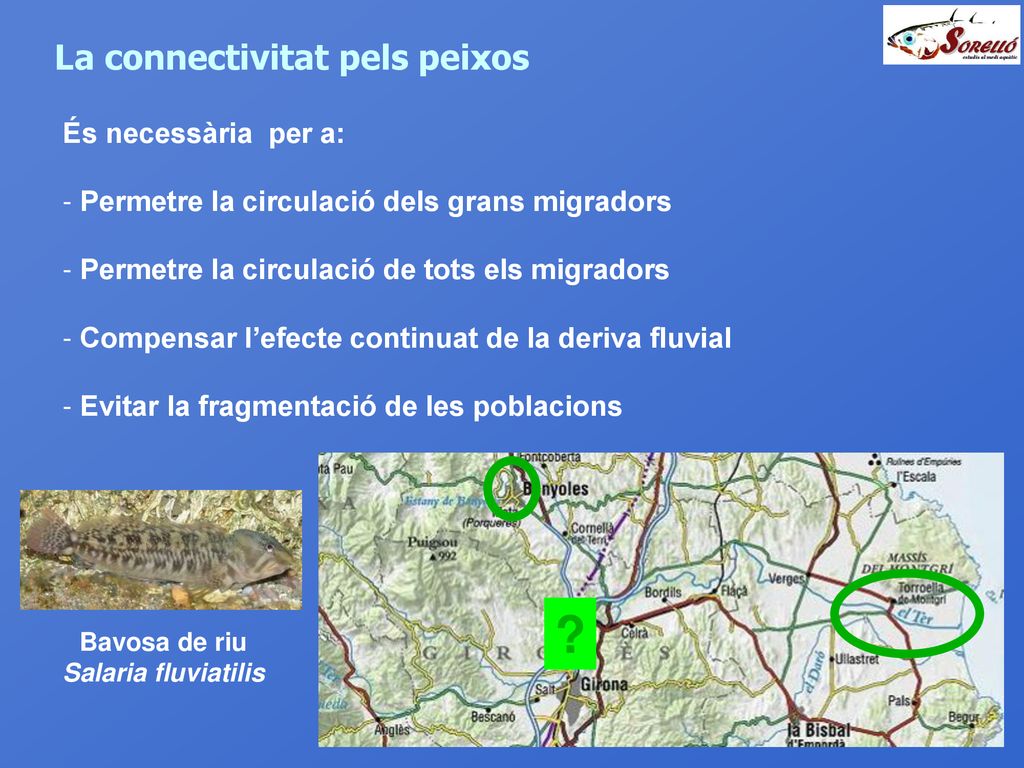Click the "Anglès" label on the map
The width and height of the screenshot is (1024, 768).
coord(392,729)
